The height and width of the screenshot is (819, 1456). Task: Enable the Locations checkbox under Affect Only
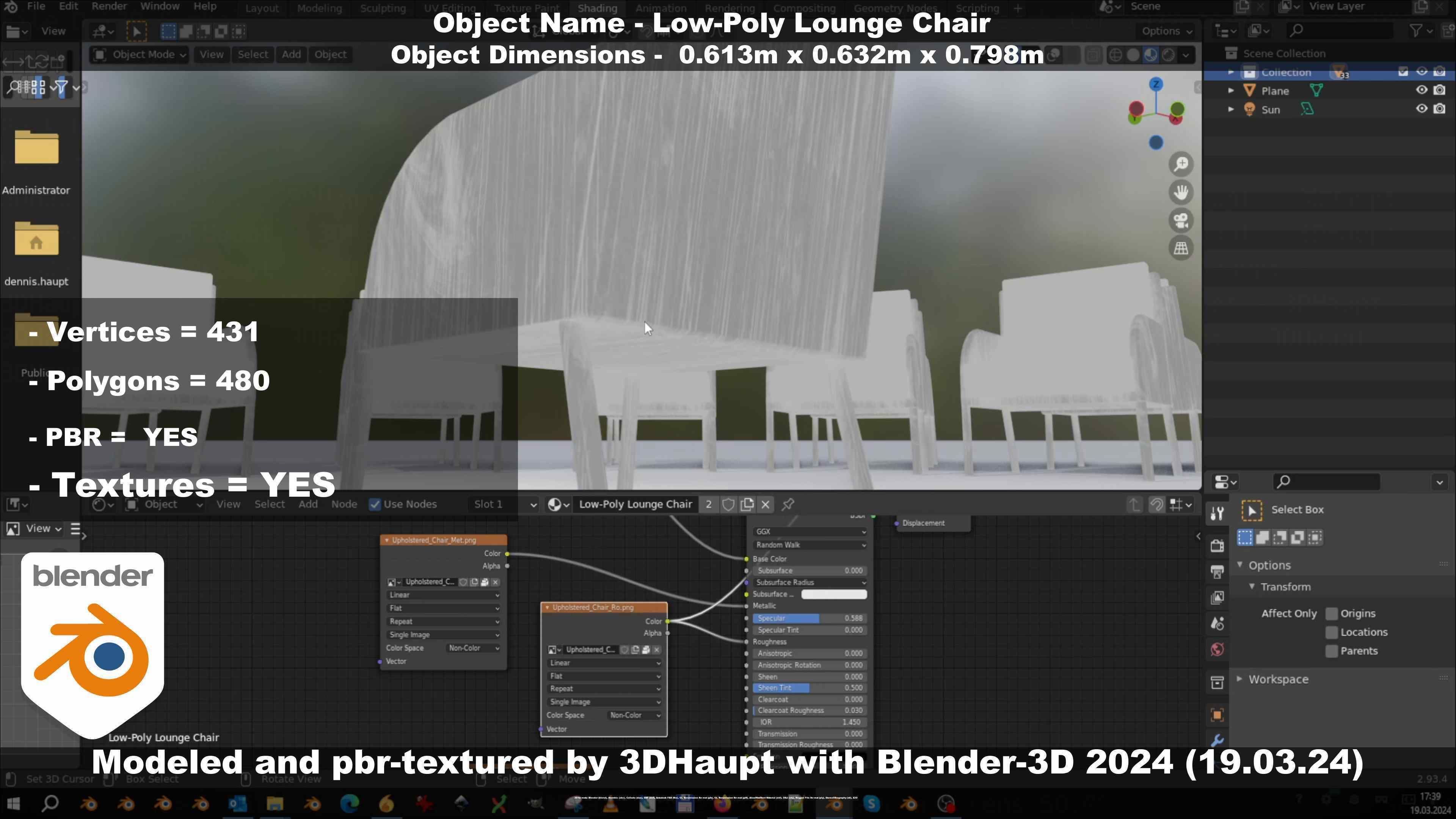[1332, 632]
